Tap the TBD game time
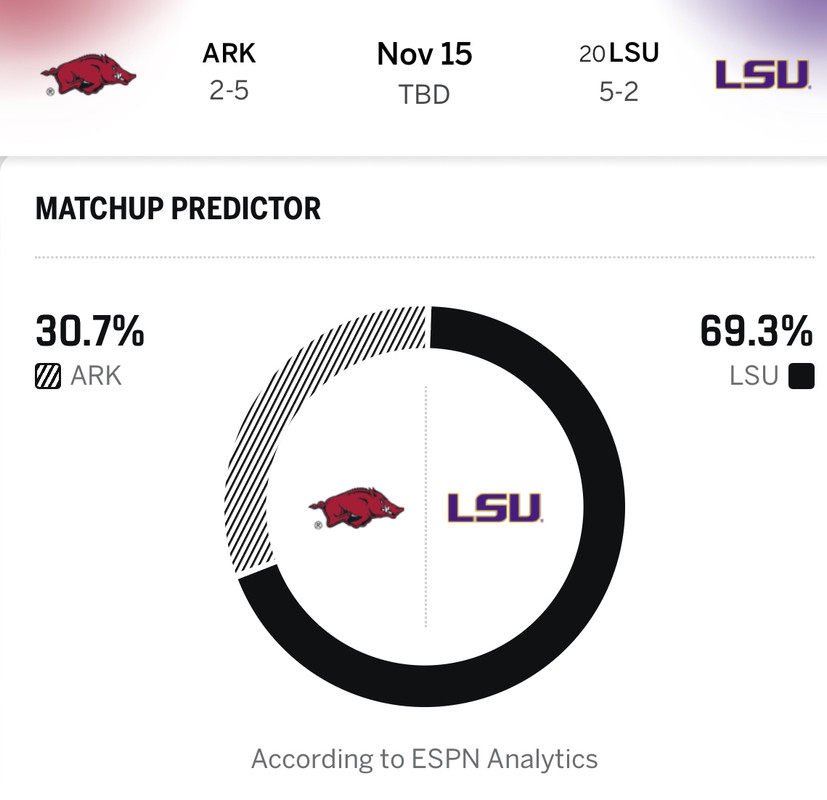Screen dimensions: 827x800 [424, 94]
